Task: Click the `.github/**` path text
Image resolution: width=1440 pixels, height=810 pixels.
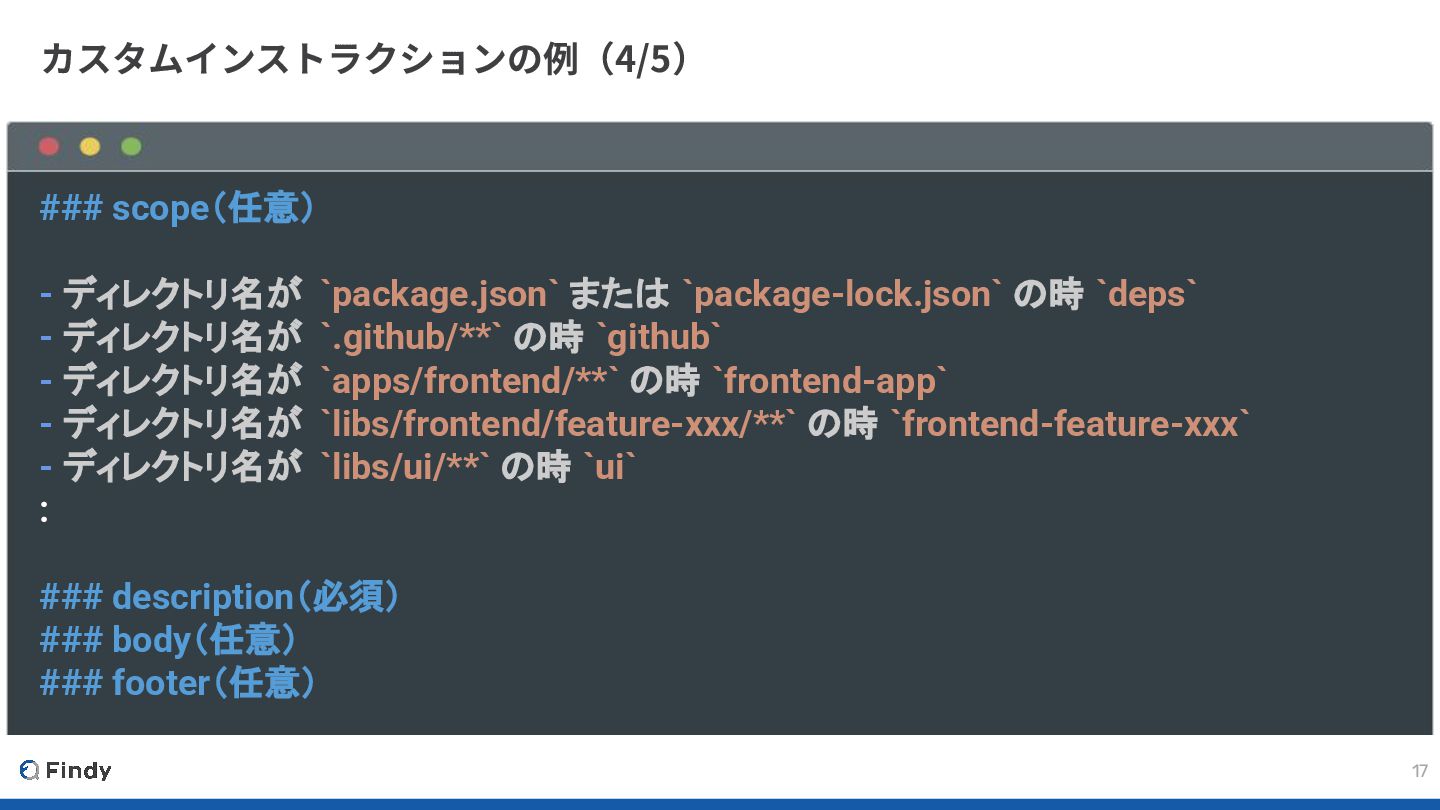Action: click(x=411, y=338)
